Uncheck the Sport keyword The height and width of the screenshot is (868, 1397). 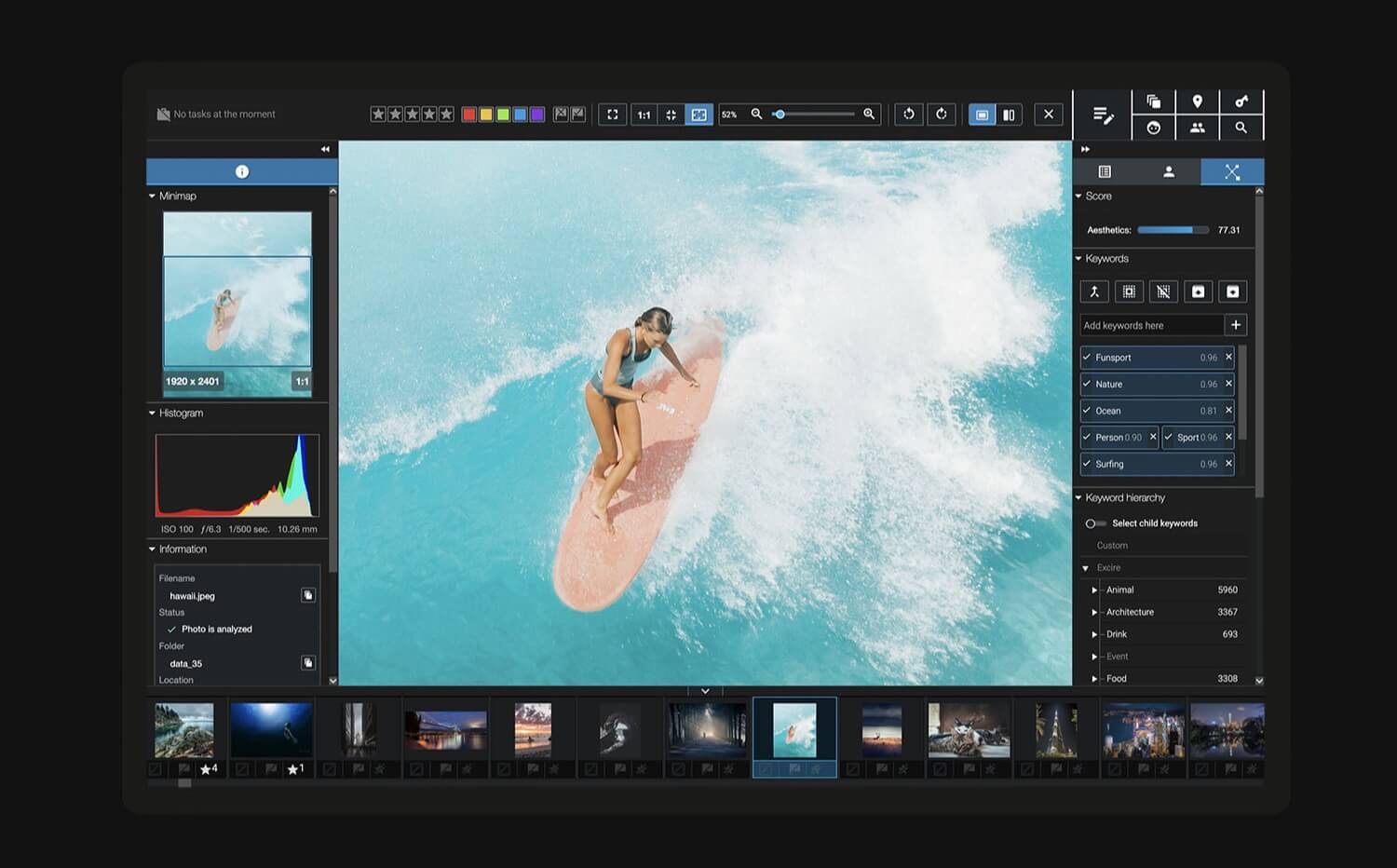click(x=1169, y=437)
